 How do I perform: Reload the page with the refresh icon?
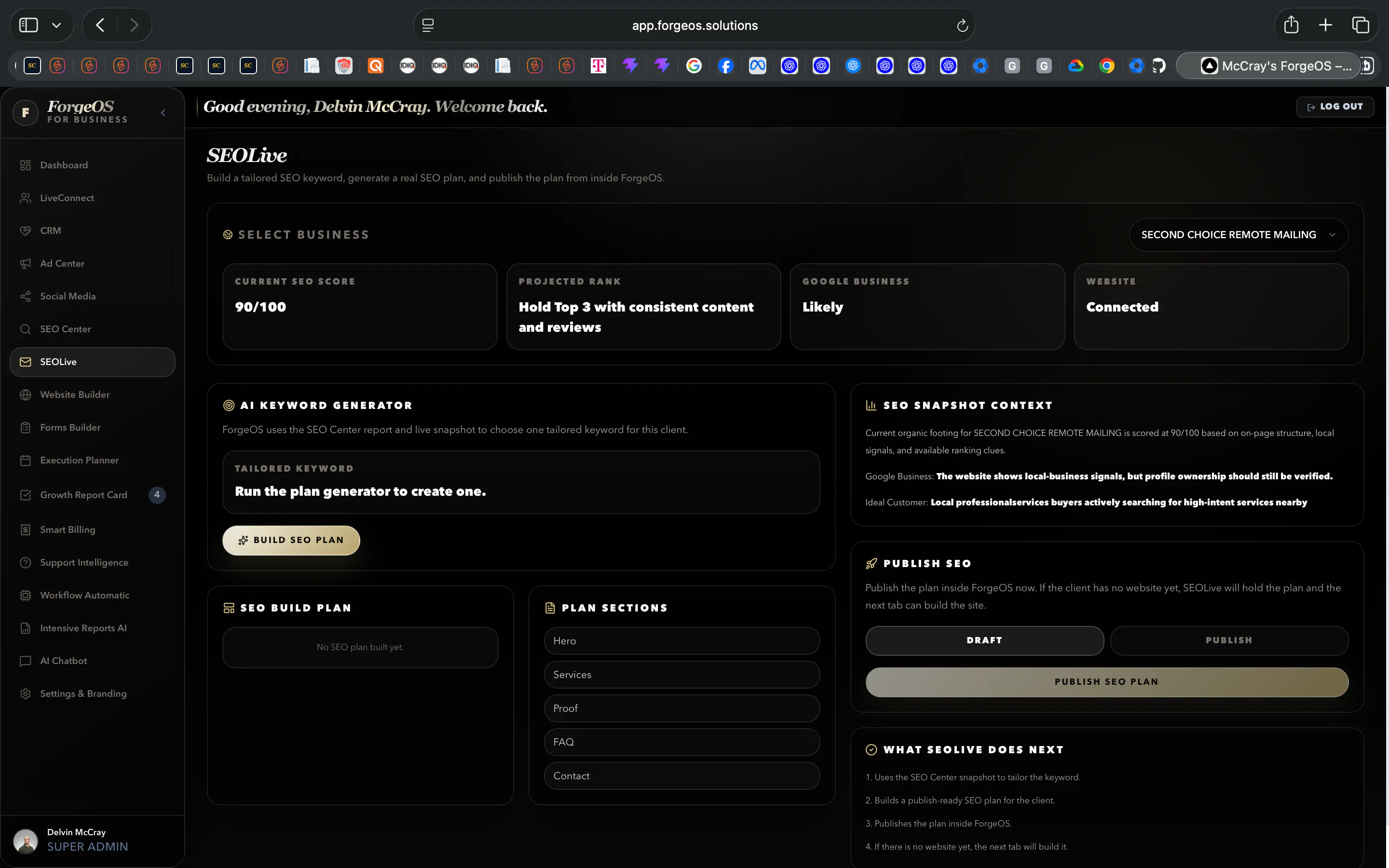pyautogui.click(x=962, y=25)
